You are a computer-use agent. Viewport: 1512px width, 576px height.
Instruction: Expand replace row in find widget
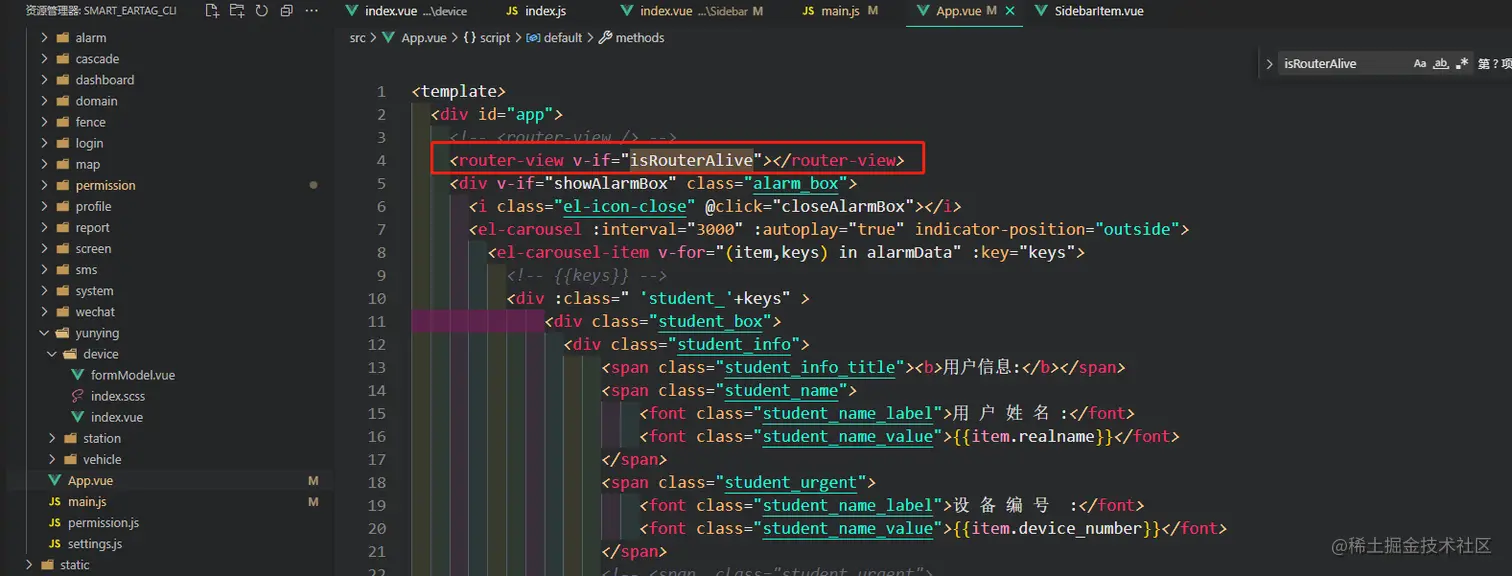[1269, 63]
